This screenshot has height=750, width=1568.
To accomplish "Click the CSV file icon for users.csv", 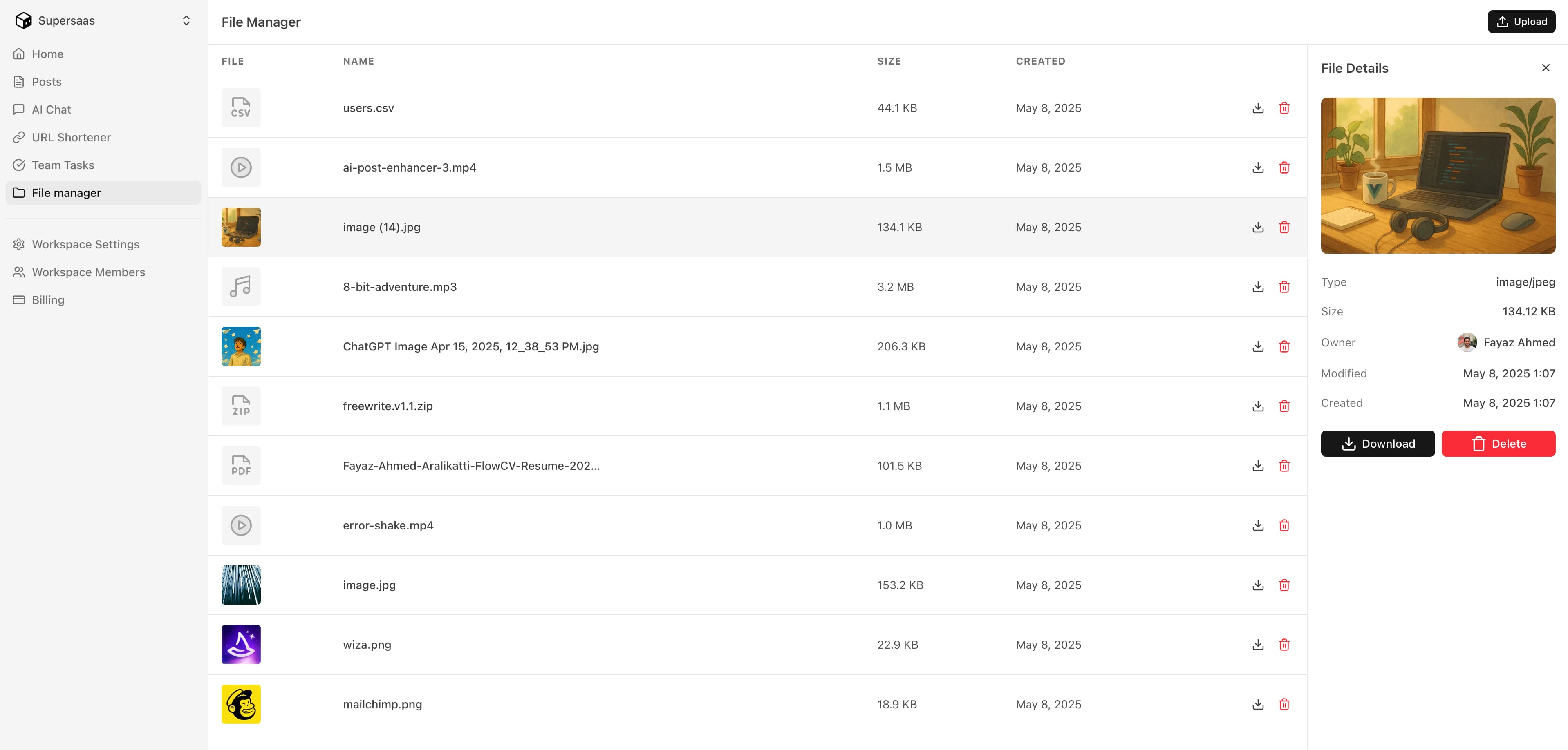I will click(241, 108).
